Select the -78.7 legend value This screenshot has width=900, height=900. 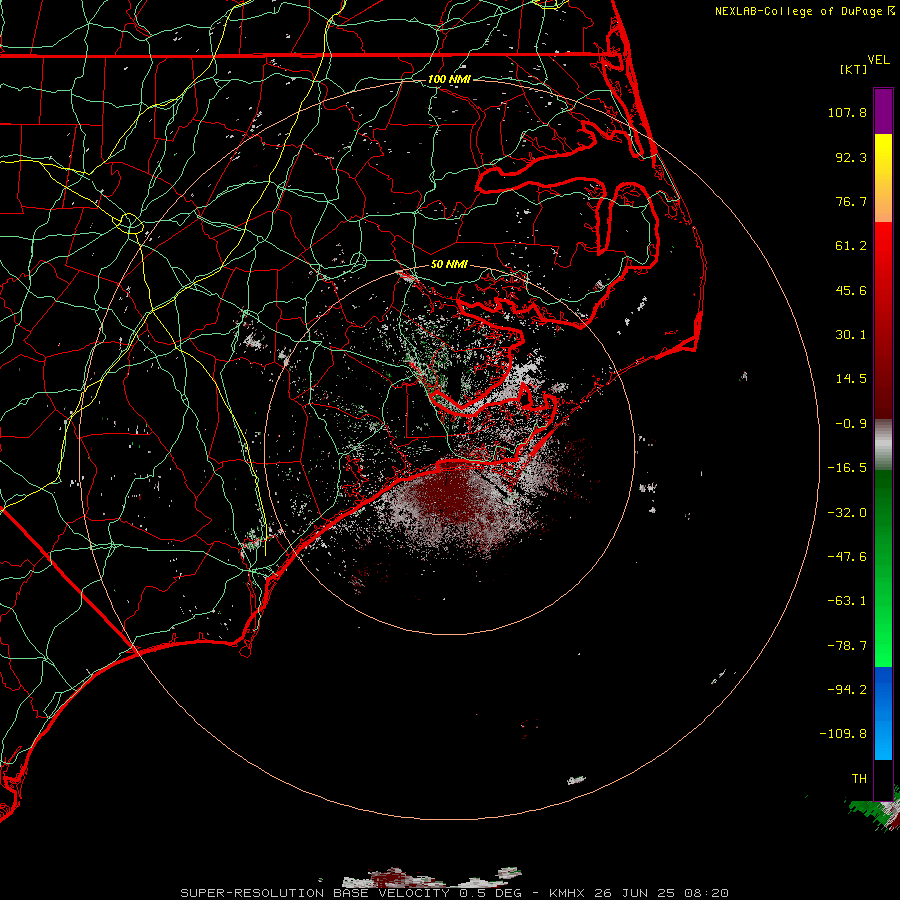(x=847, y=646)
